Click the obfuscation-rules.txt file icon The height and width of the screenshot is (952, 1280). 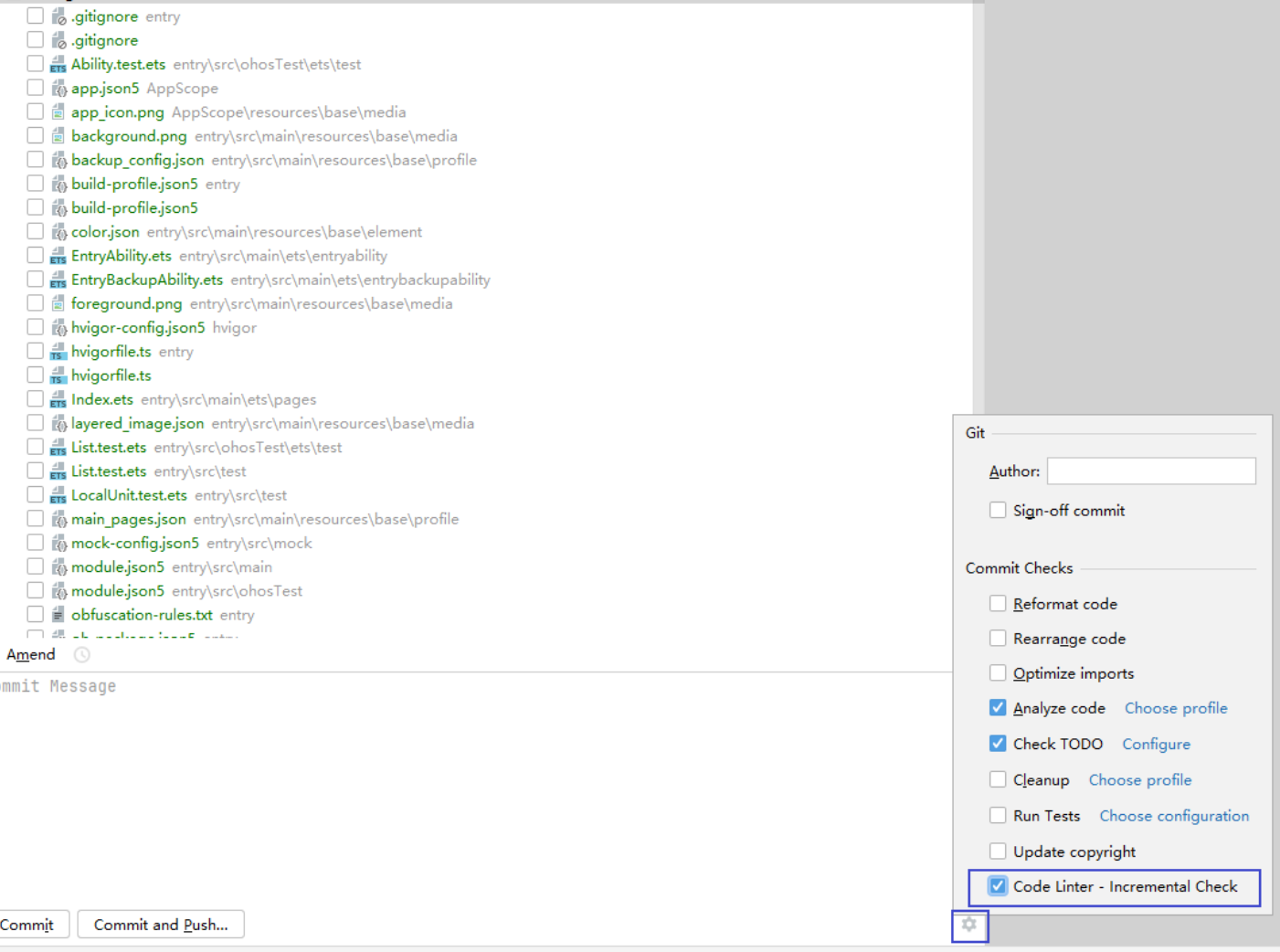(x=58, y=615)
